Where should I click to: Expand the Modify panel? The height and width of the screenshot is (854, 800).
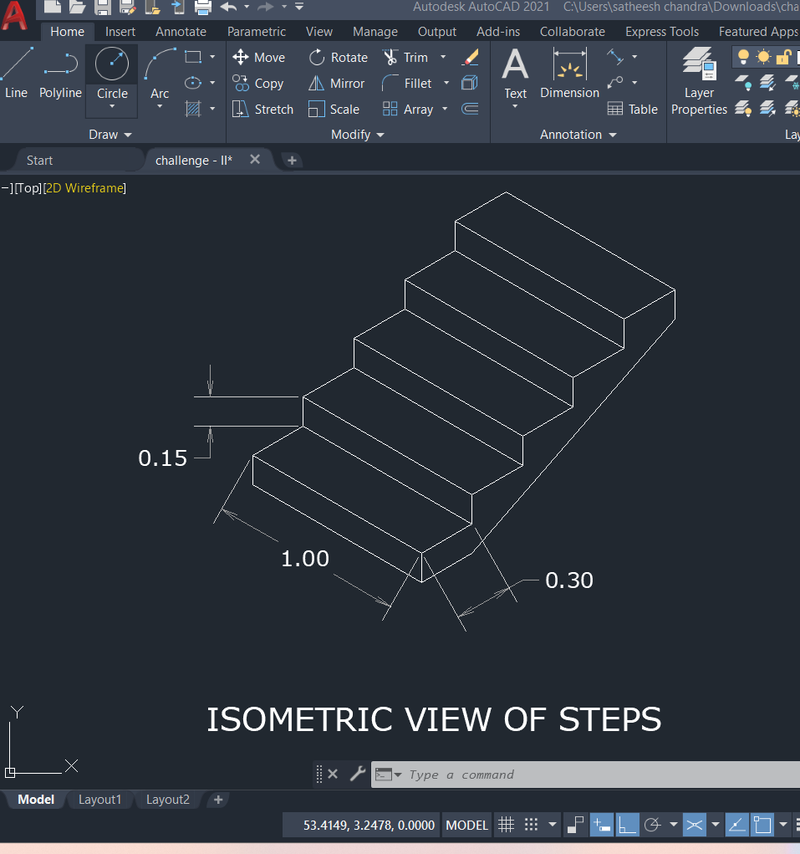(x=357, y=135)
